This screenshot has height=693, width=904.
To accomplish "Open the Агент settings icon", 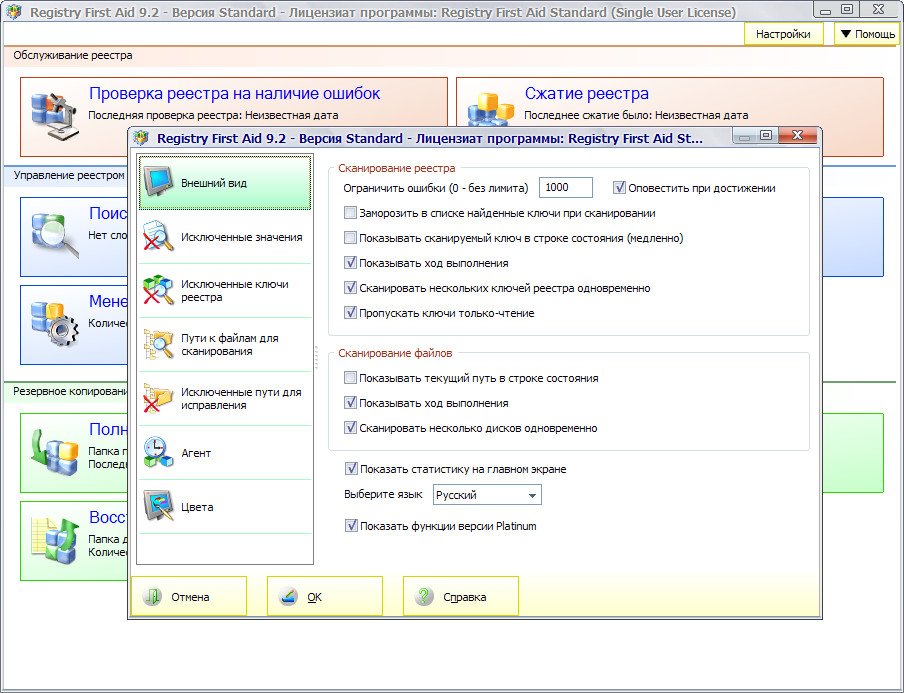I will 158,453.
